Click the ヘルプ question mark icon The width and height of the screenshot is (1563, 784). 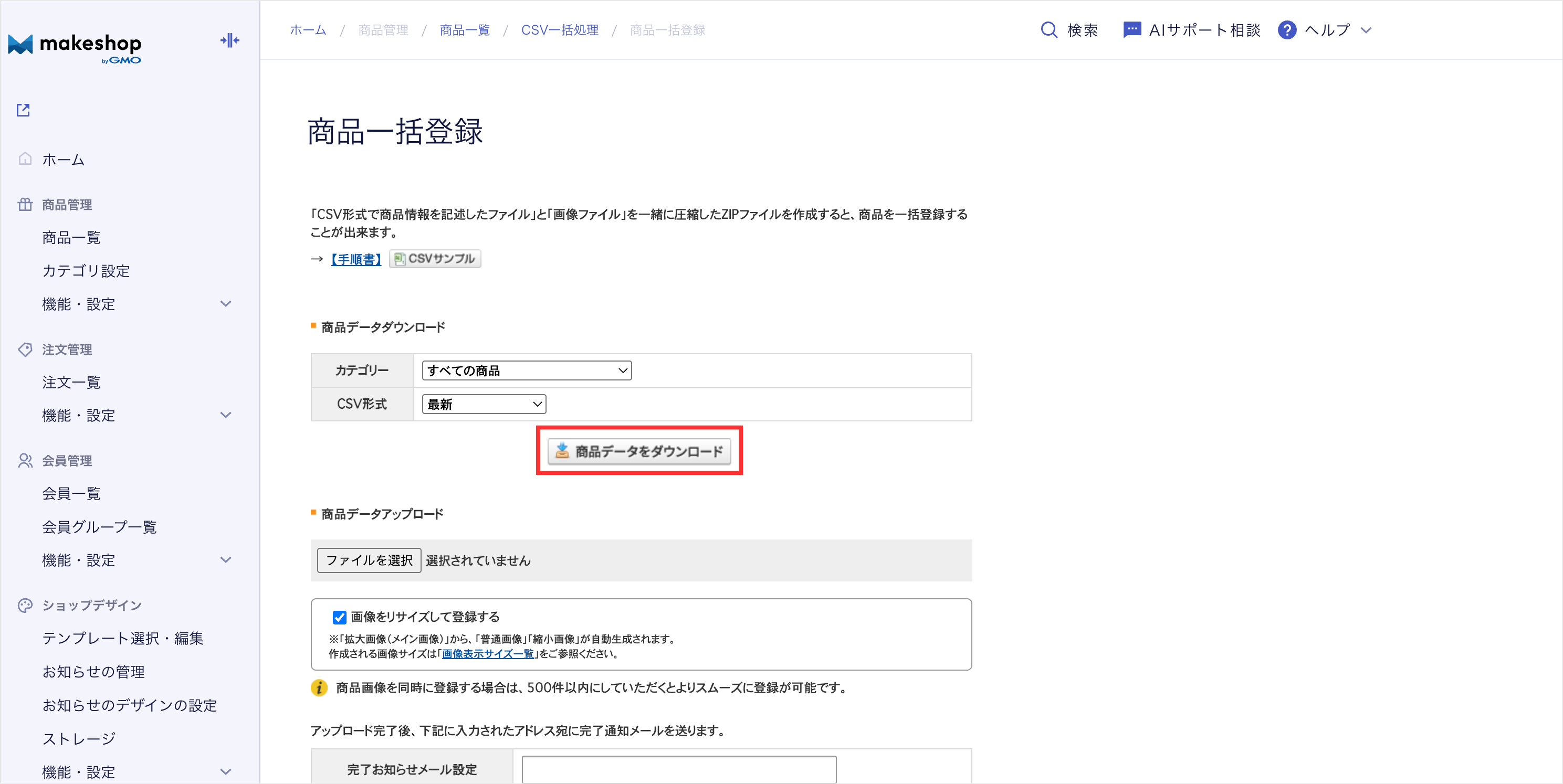click(1286, 30)
